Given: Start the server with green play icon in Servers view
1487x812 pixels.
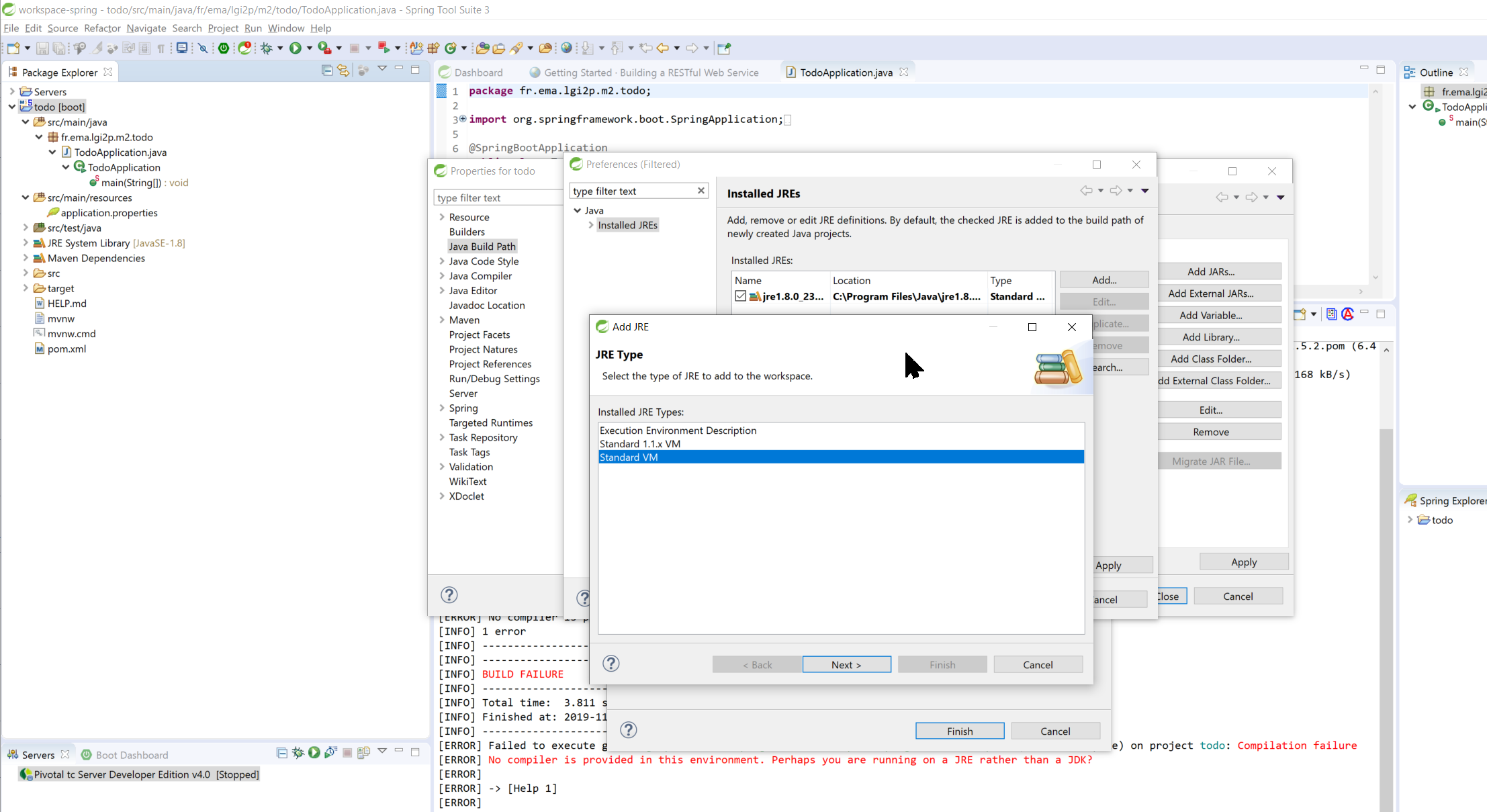Looking at the screenshot, I should (314, 752).
